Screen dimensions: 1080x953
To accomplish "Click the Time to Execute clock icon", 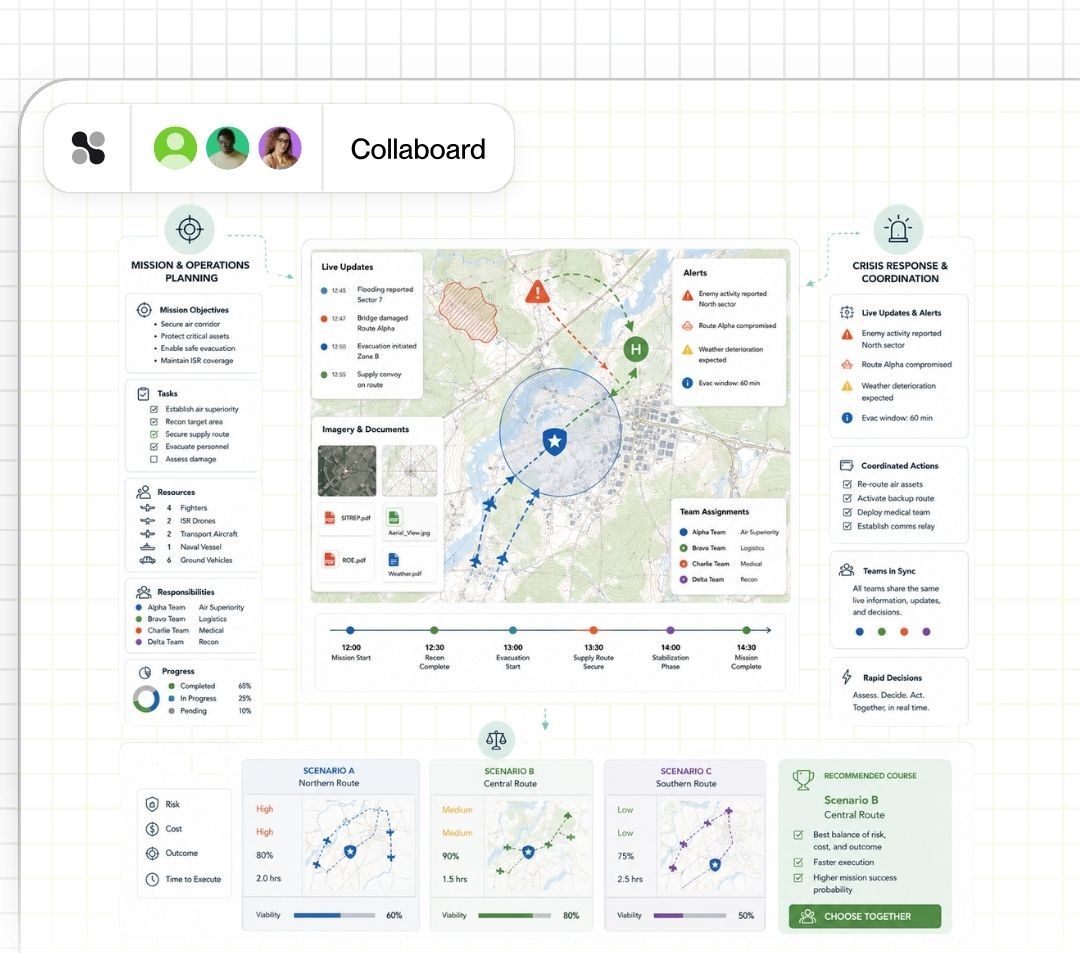I will tap(152, 879).
